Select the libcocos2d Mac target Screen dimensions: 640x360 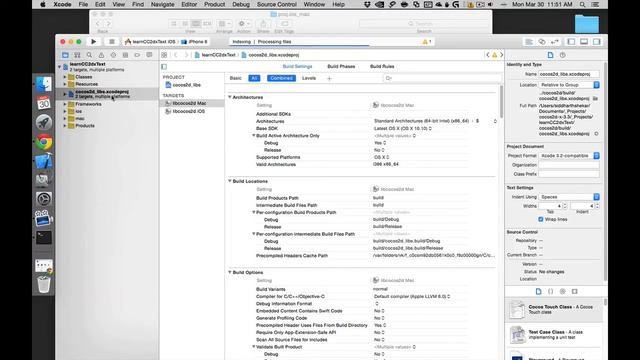click(191, 103)
